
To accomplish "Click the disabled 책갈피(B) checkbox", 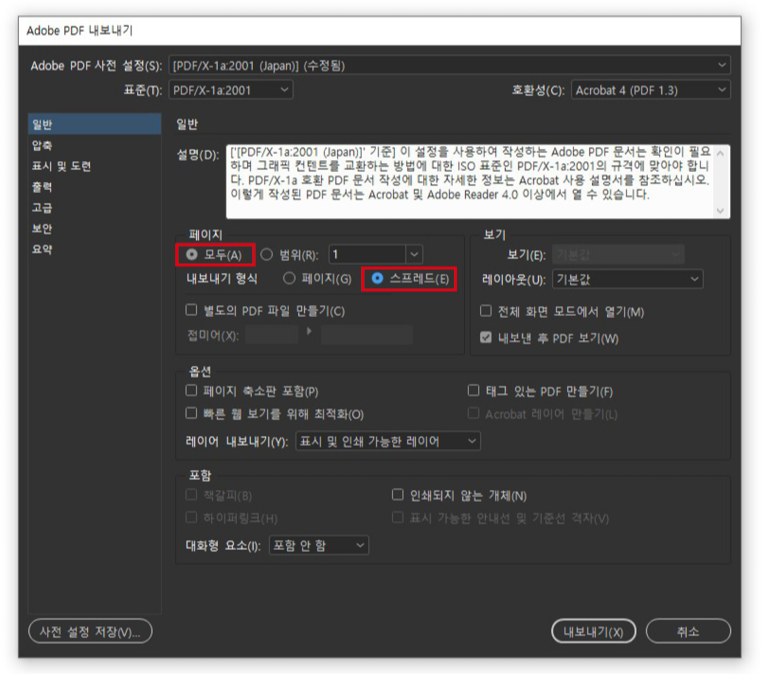I will tap(191, 495).
